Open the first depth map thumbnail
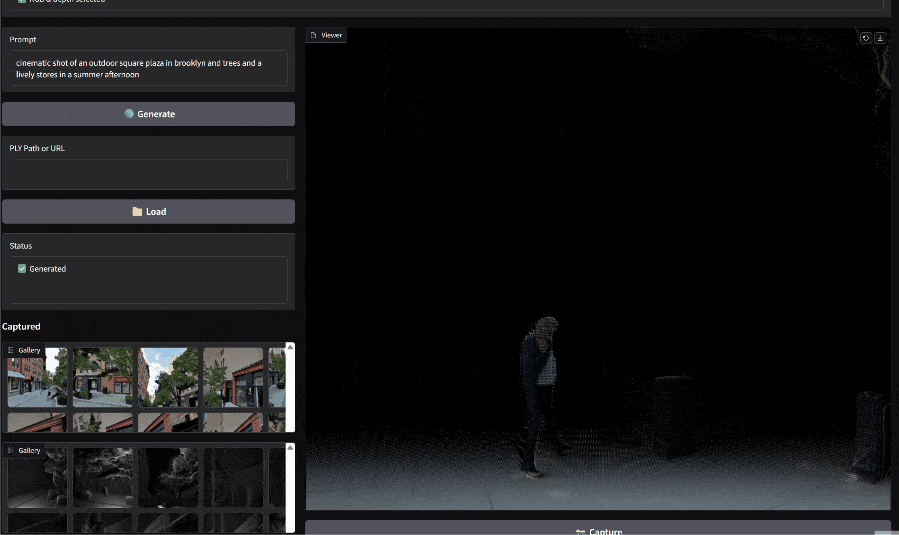 click(37, 478)
